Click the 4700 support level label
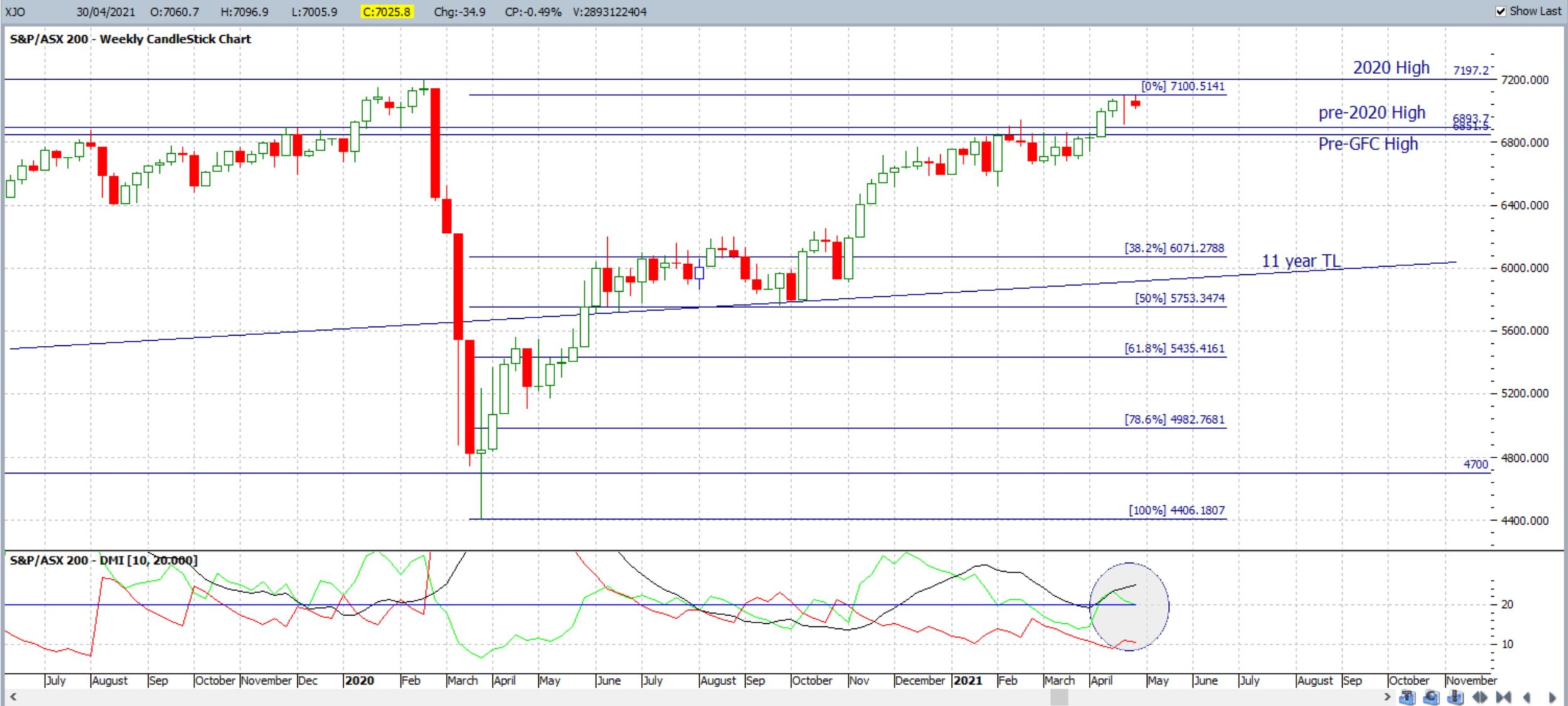 point(1476,464)
